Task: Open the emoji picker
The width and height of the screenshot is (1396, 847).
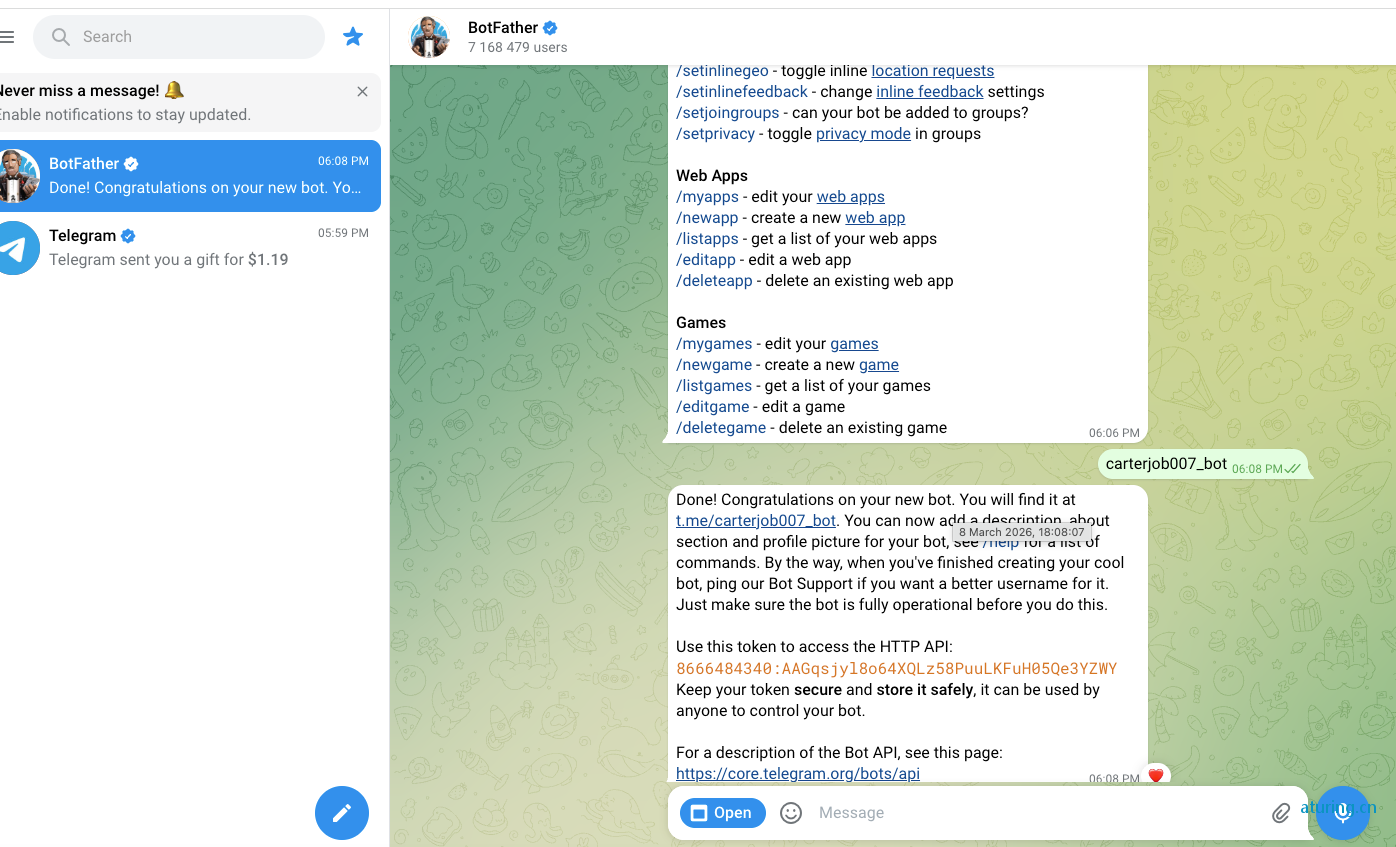Action: tap(791, 813)
